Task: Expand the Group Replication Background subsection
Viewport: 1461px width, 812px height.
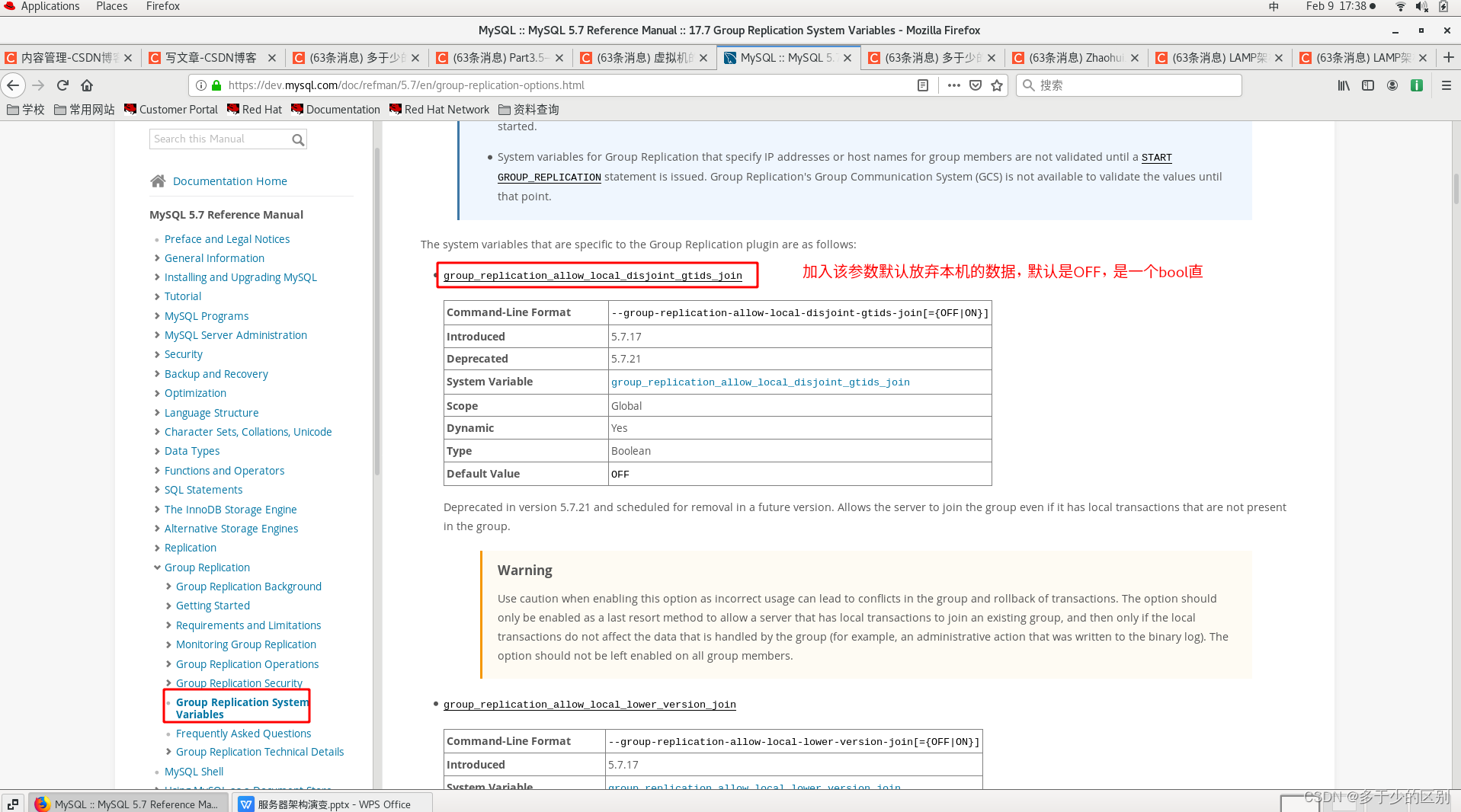Action: tap(168, 587)
